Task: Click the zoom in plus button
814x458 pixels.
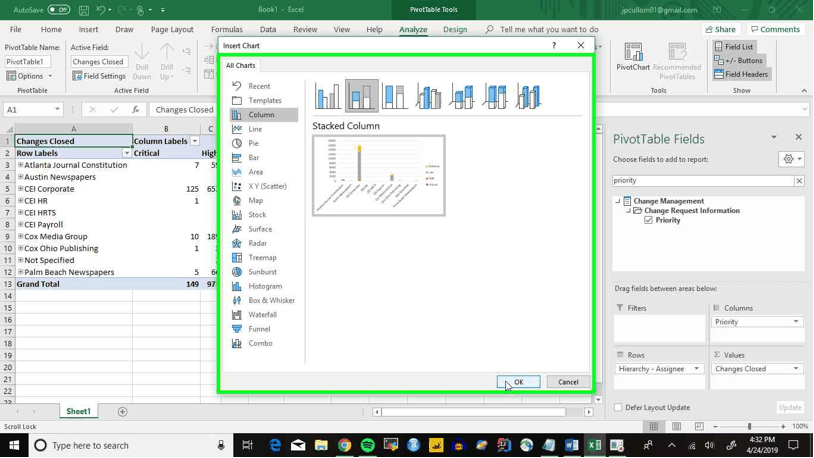Action: (783, 426)
